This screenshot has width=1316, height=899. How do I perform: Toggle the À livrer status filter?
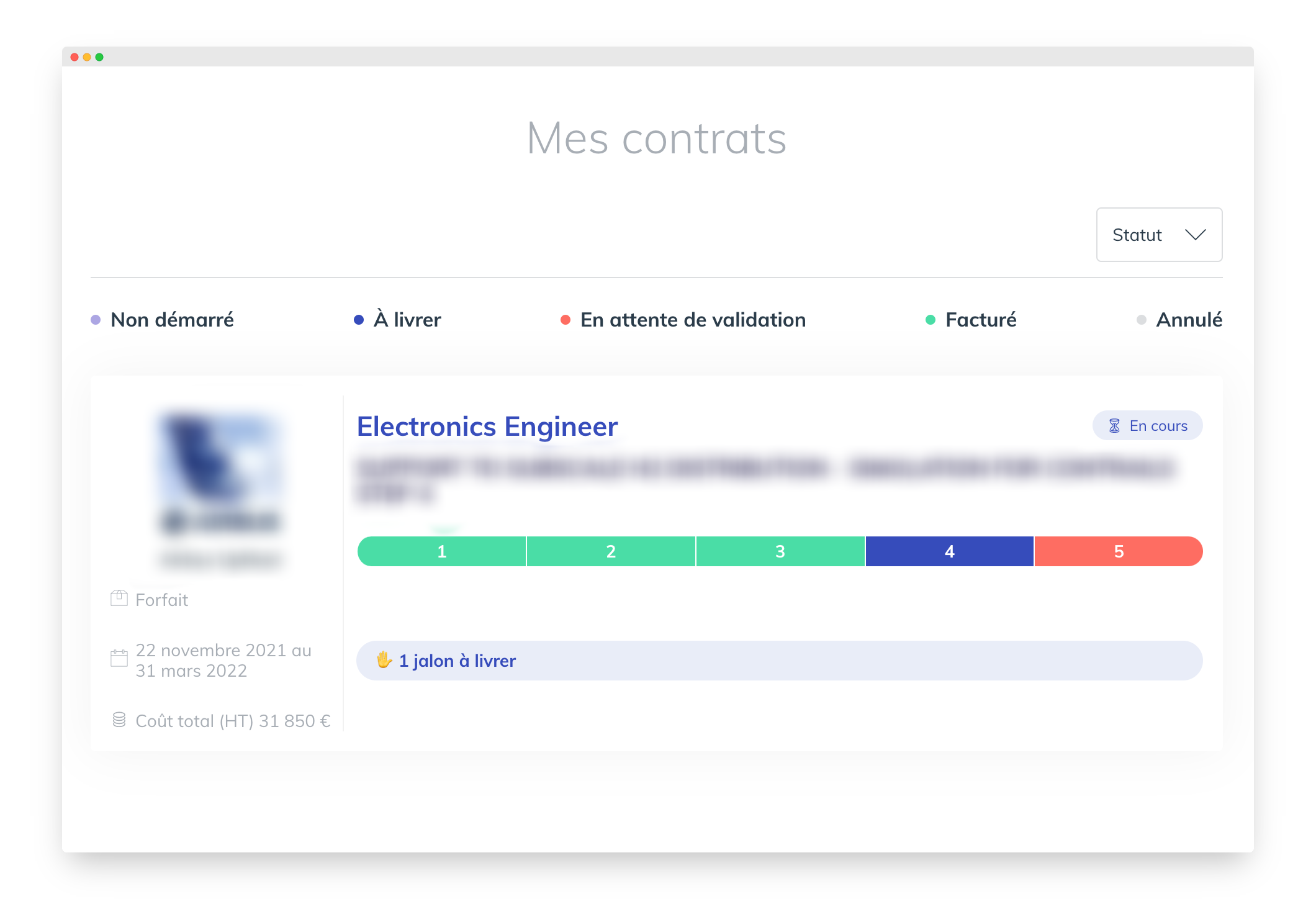pyautogui.click(x=397, y=320)
